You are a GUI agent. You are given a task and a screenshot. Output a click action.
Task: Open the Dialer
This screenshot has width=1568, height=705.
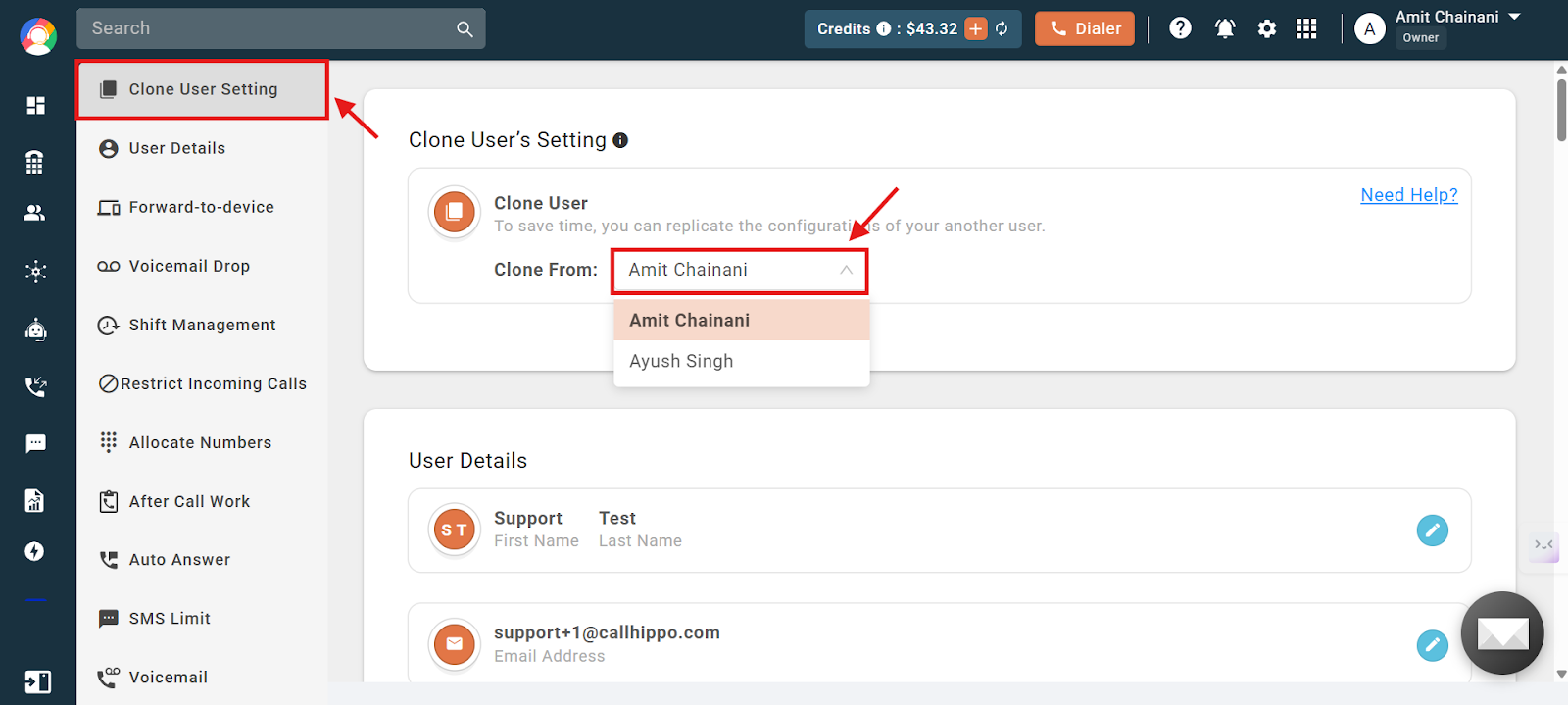1085,28
